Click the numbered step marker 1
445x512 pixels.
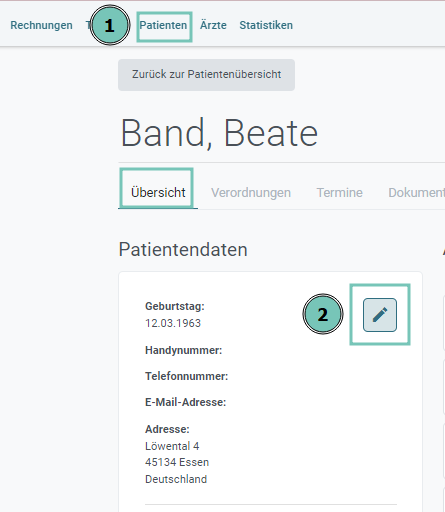point(110,25)
